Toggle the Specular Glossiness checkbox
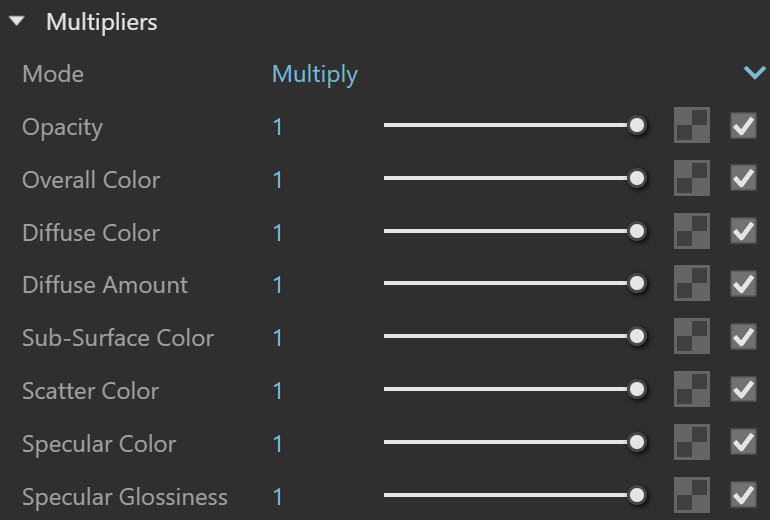The image size is (770, 520). (x=743, y=495)
